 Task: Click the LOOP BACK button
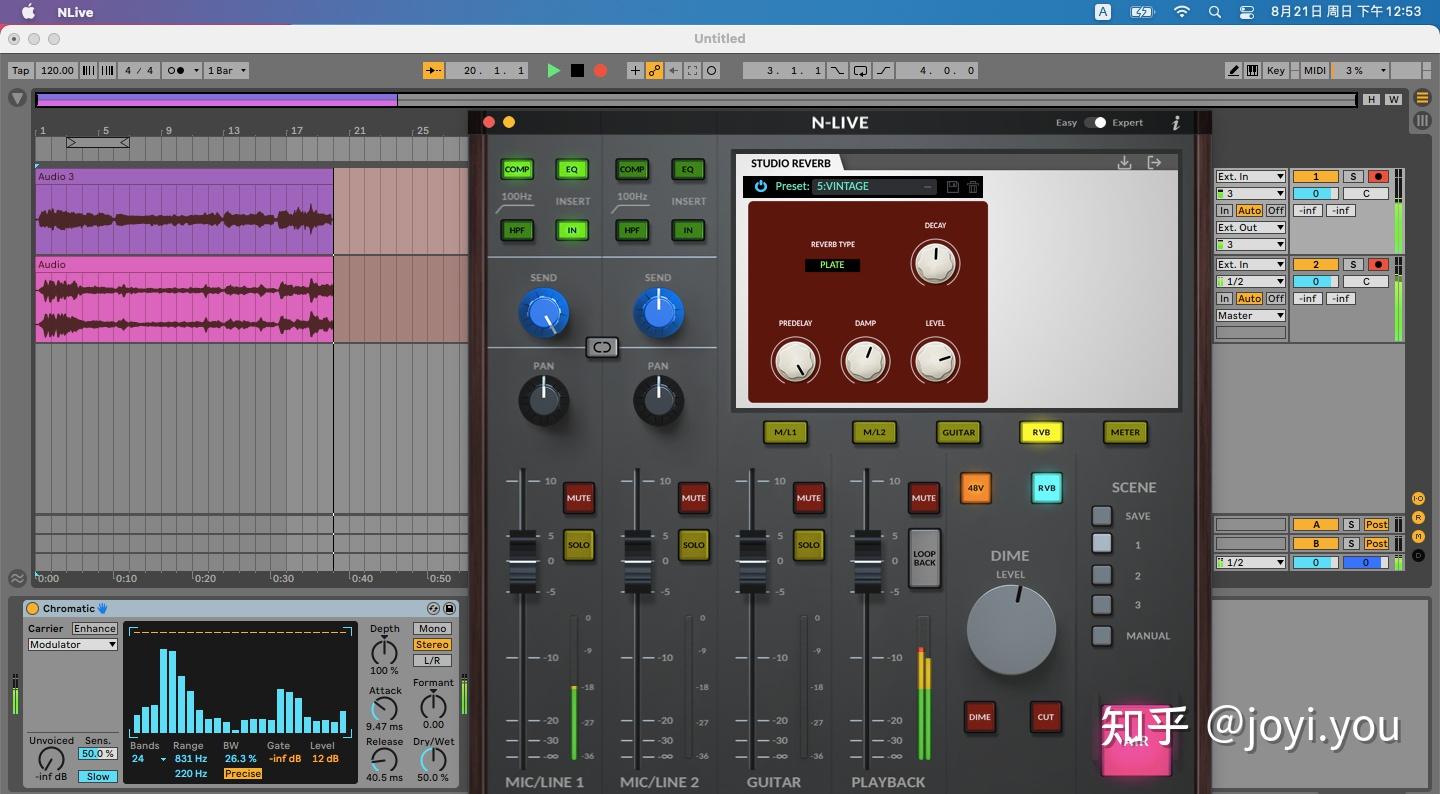pos(924,558)
